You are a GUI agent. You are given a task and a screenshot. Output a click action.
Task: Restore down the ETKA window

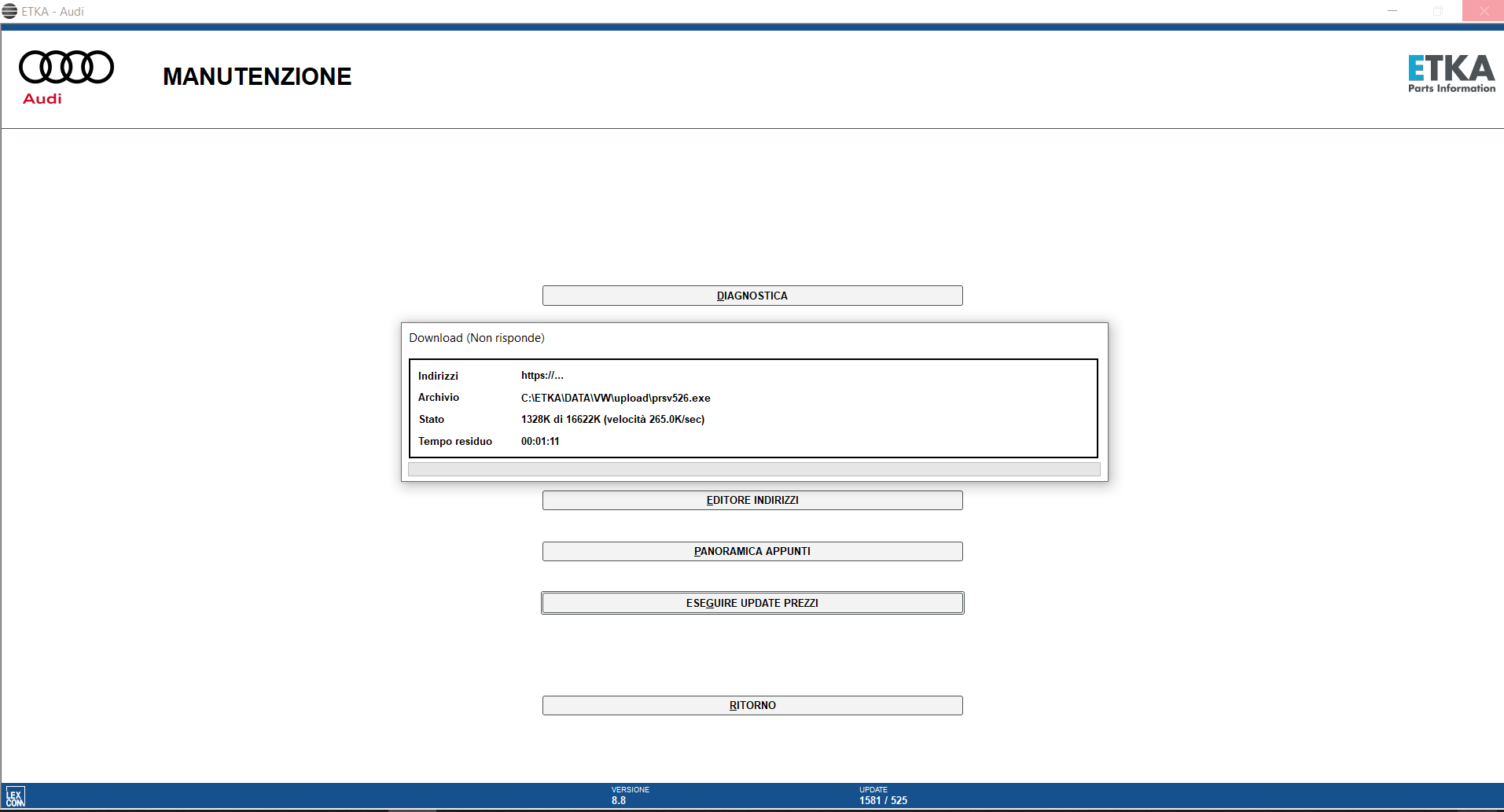[x=1437, y=11]
